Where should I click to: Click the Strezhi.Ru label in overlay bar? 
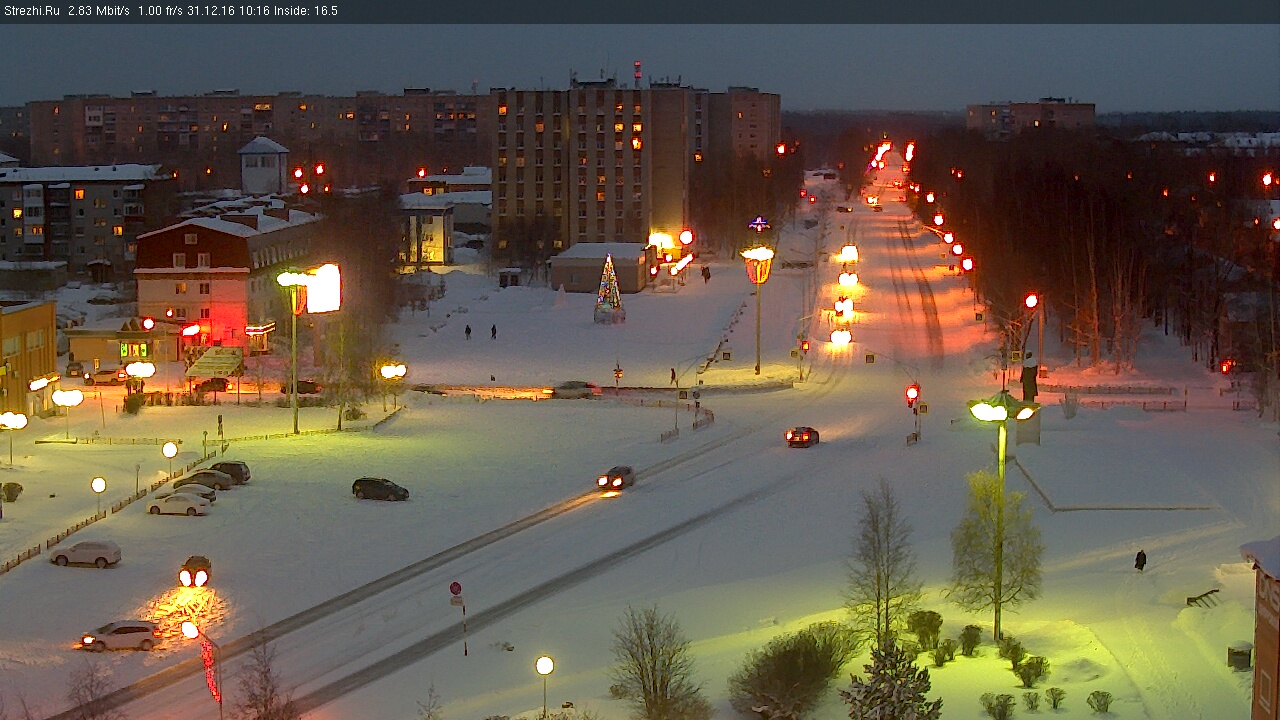coord(32,11)
